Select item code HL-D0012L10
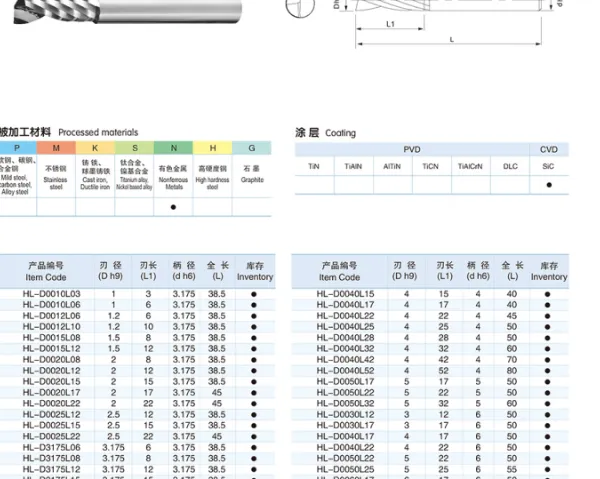Viewport: 600px width, 479px height. [52, 327]
